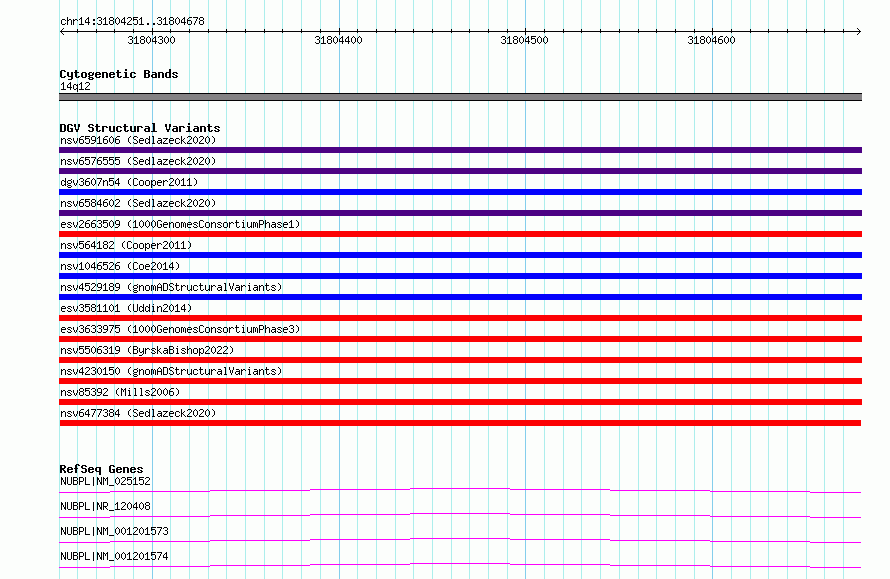Click nsv5506319 (ByrskaBishop2022) label

coord(147,350)
